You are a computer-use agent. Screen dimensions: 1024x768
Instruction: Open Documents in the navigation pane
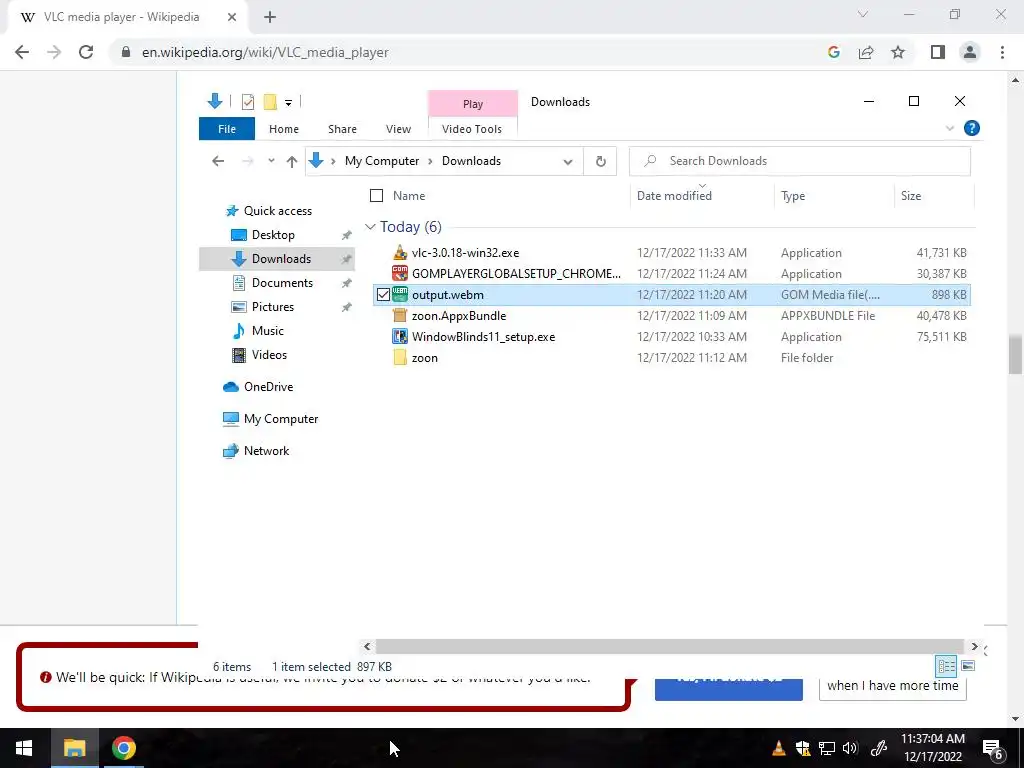(x=282, y=283)
